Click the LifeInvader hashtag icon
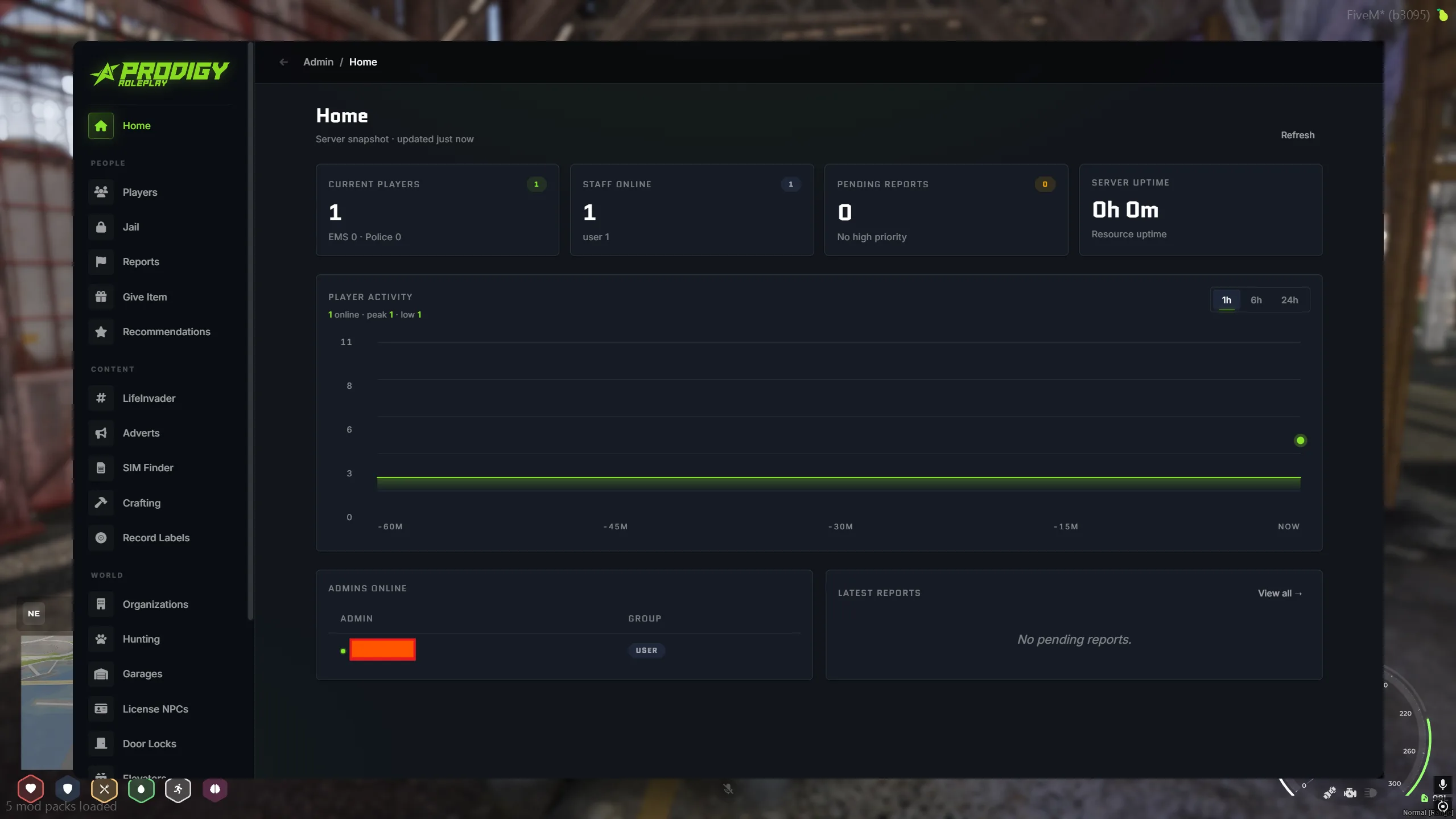This screenshot has height=819, width=1456. (101, 398)
